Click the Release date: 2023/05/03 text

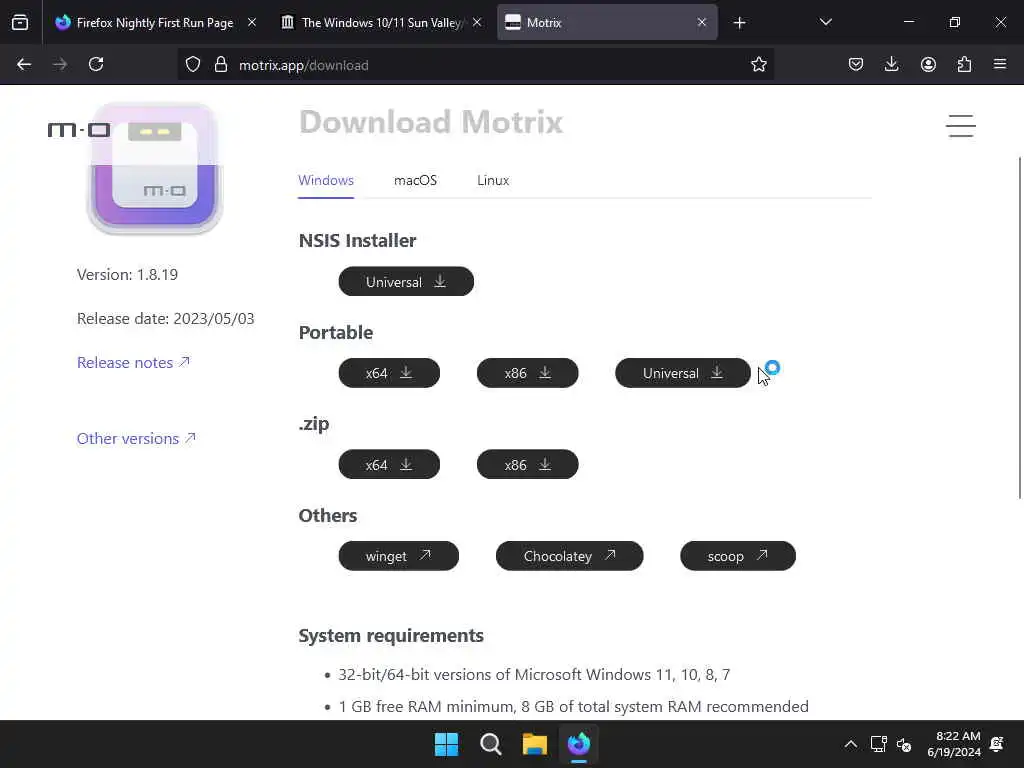tap(166, 319)
